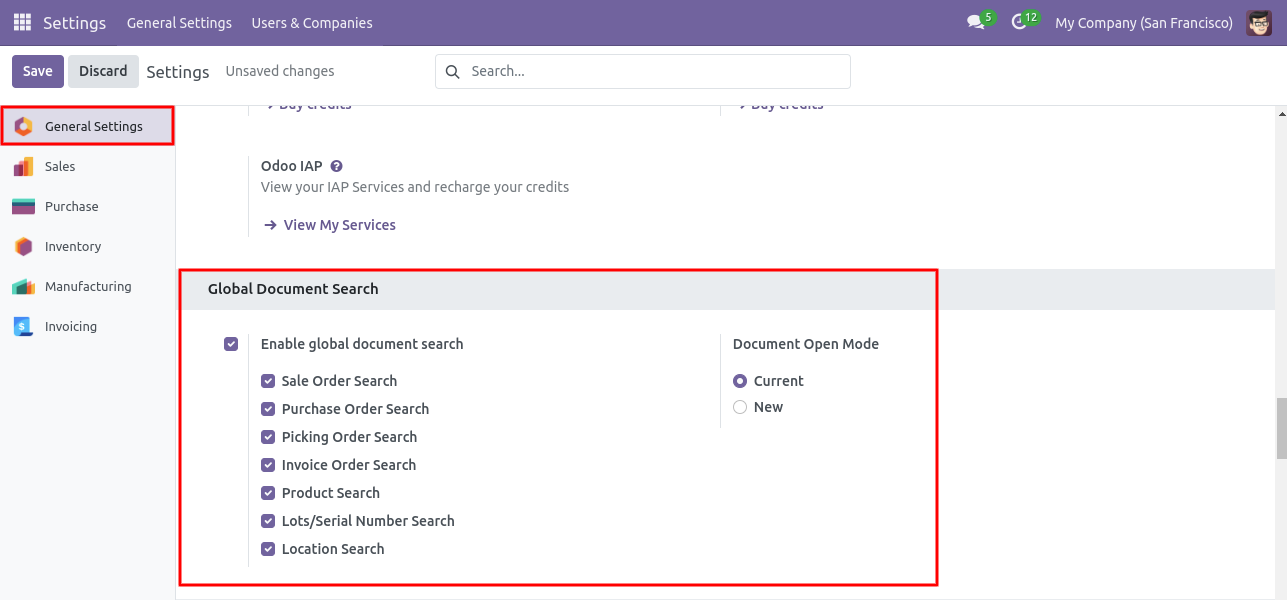Uncheck Lots/Serial Number Search
Image resolution: width=1287 pixels, height=600 pixels.
[x=268, y=521]
